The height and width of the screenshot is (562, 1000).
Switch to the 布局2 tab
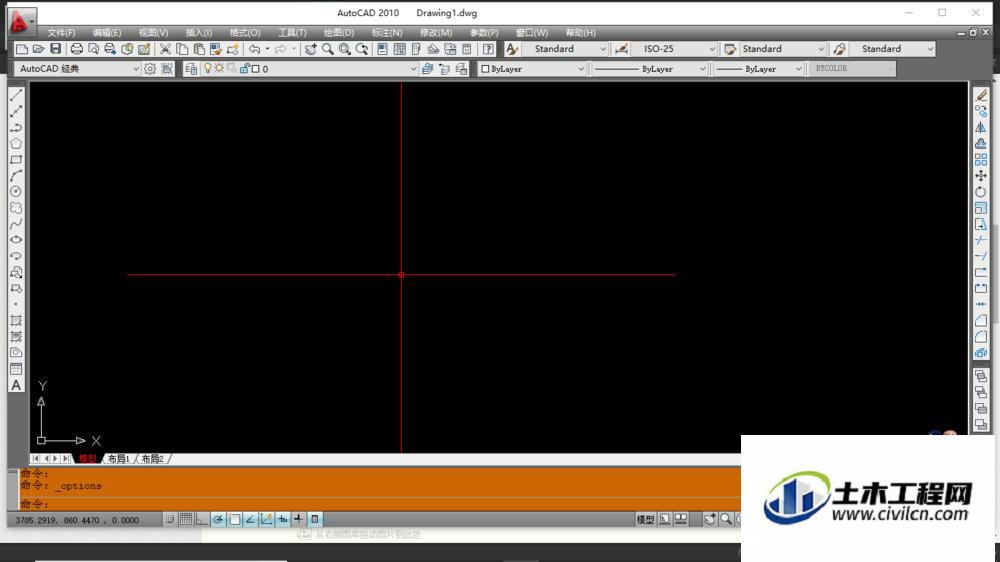point(152,459)
